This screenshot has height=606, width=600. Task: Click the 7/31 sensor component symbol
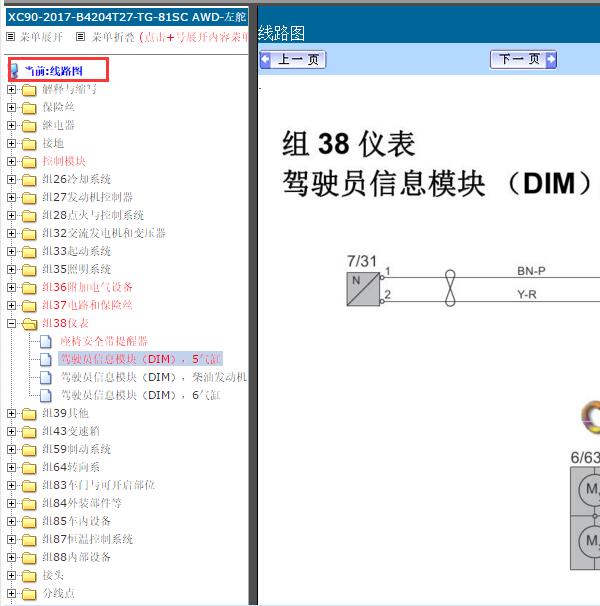(363, 289)
